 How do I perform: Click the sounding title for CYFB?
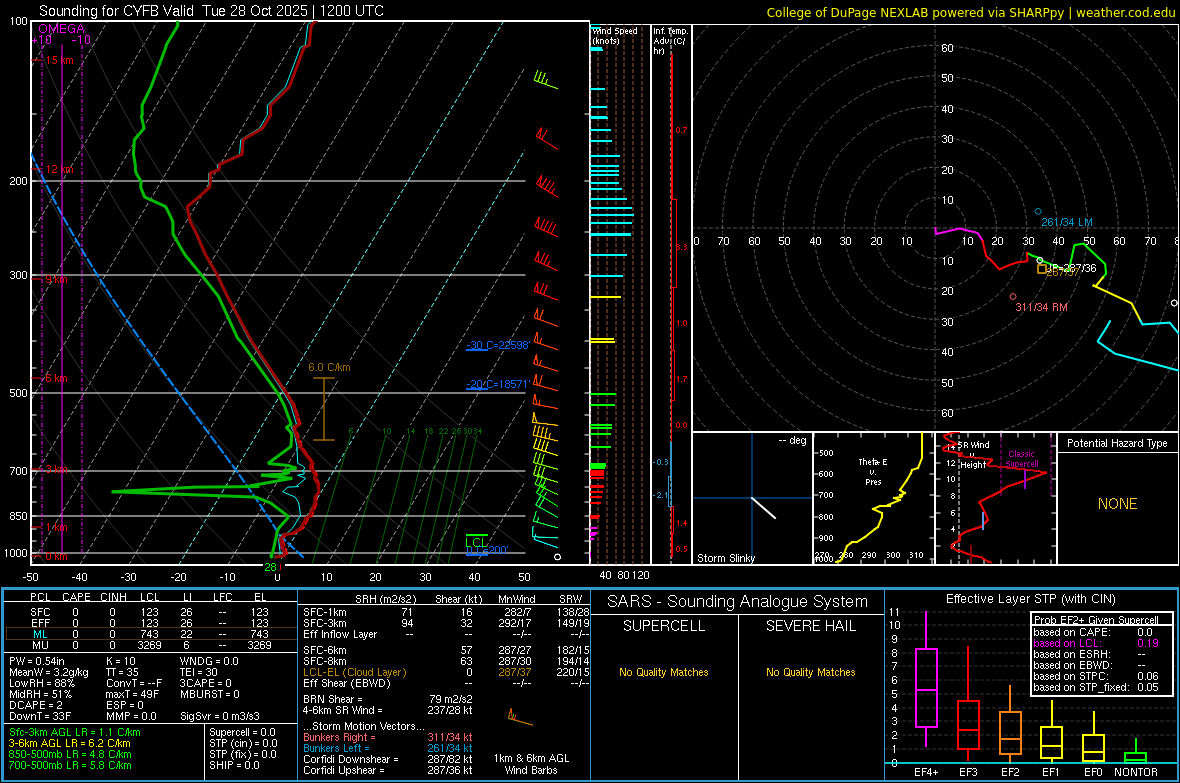211,11
